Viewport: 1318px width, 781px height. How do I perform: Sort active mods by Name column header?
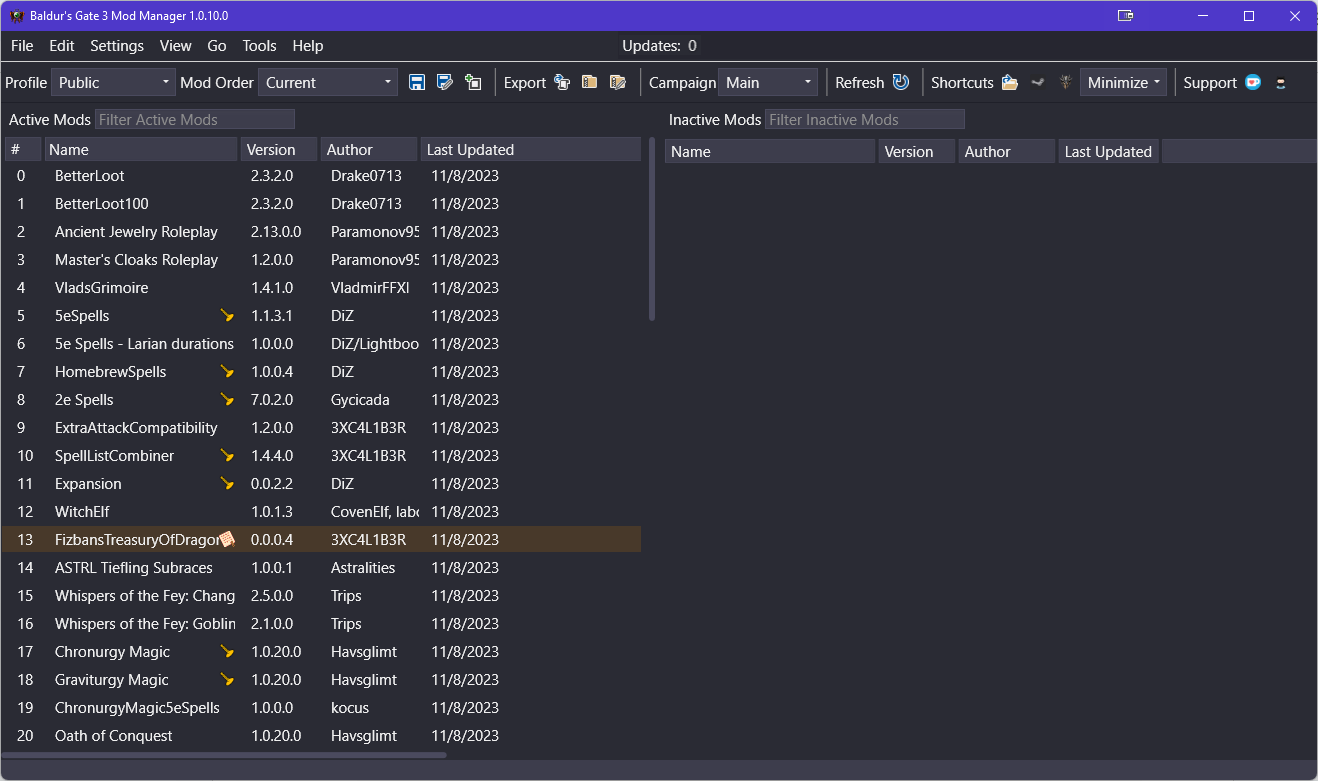click(x=141, y=149)
